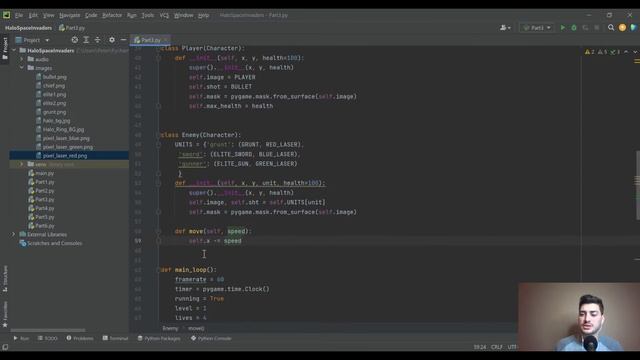This screenshot has height=360, width=640.
Task: Click the orange IDE updates icon
Action: (622, 28)
